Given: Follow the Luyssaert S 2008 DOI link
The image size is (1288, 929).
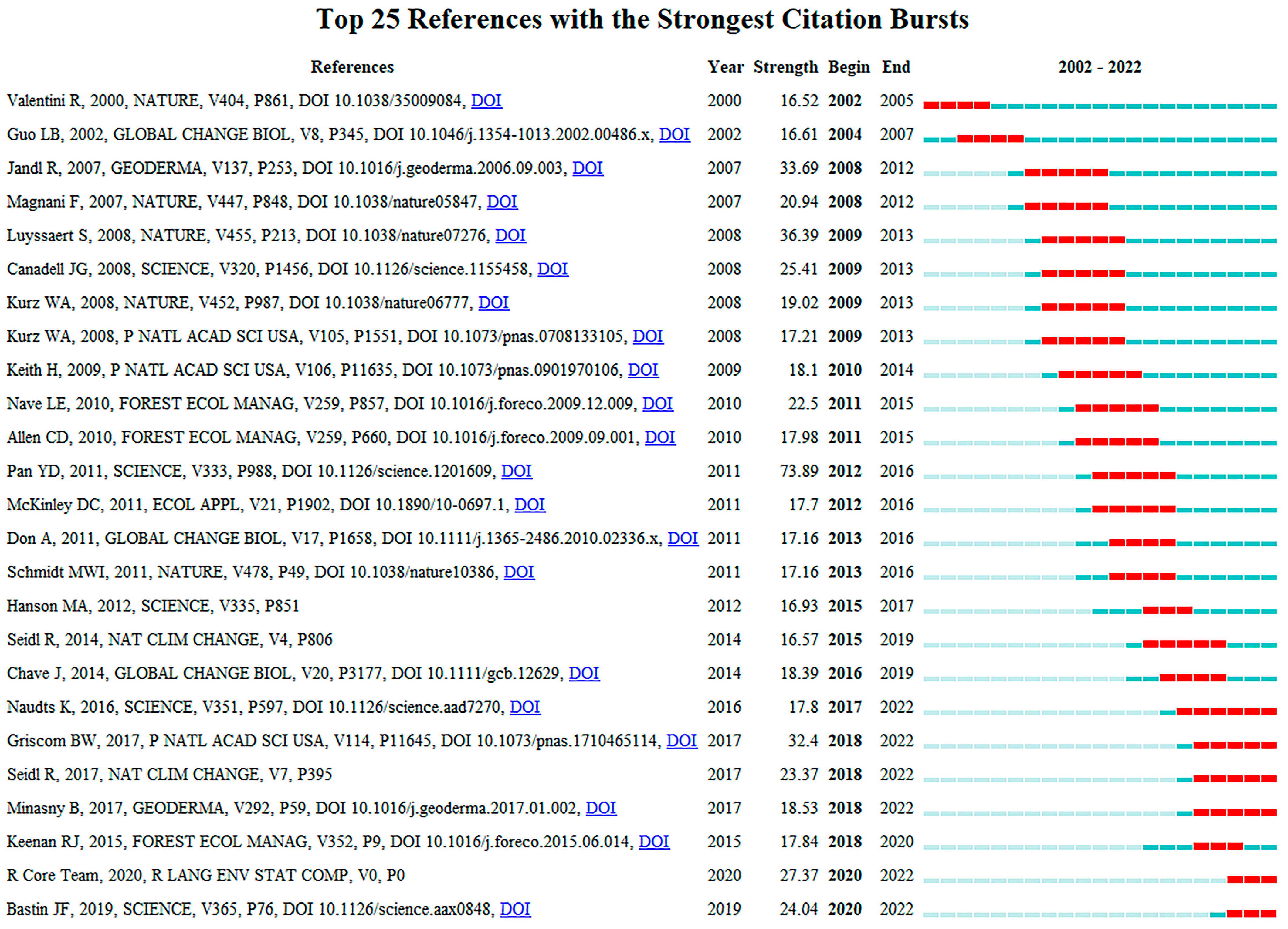Looking at the screenshot, I should (510, 235).
